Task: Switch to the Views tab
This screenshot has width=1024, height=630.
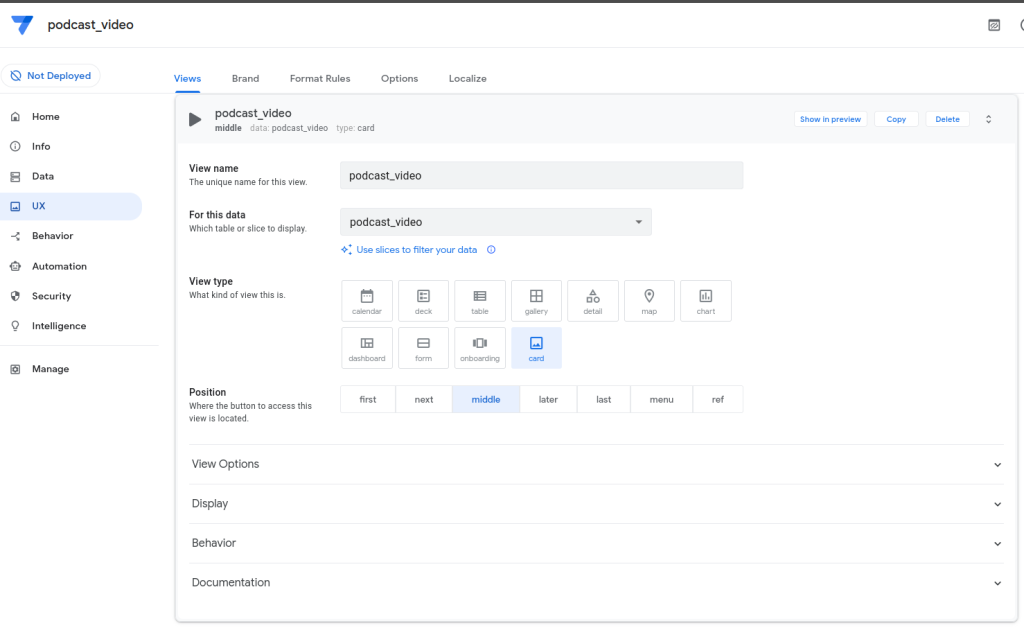Action: [187, 78]
